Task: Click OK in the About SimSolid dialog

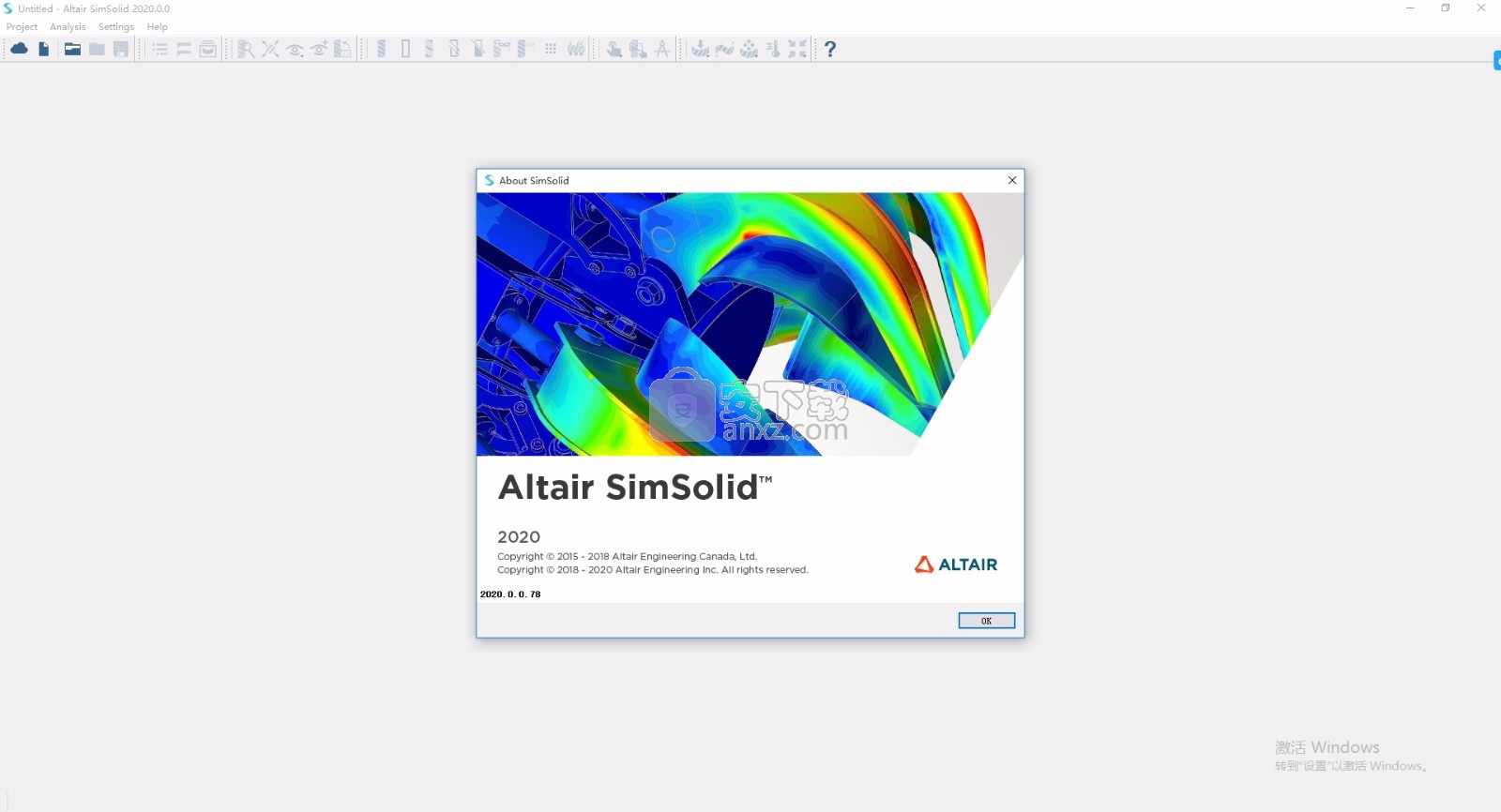Action: tap(986, 621)
